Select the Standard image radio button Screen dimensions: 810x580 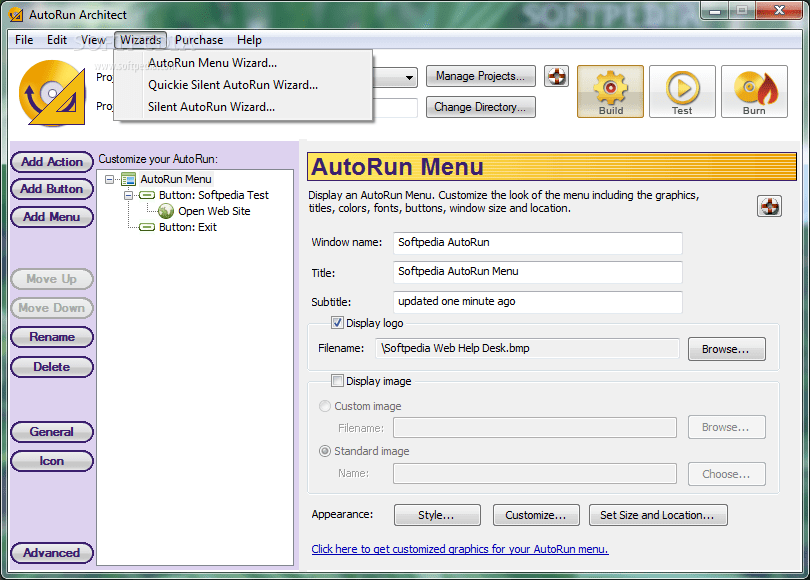click(x=325, y=451)
